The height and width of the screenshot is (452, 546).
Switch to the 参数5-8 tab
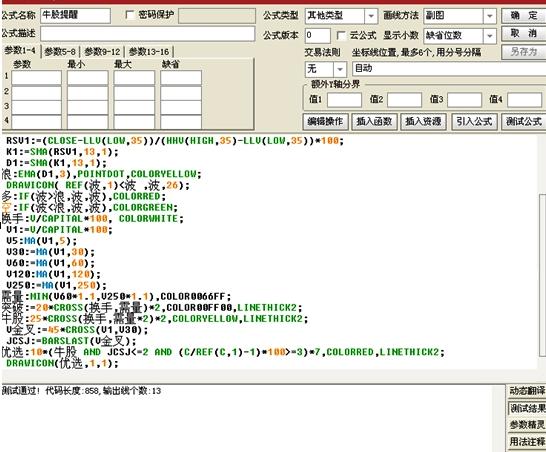(x=60, y=52)
